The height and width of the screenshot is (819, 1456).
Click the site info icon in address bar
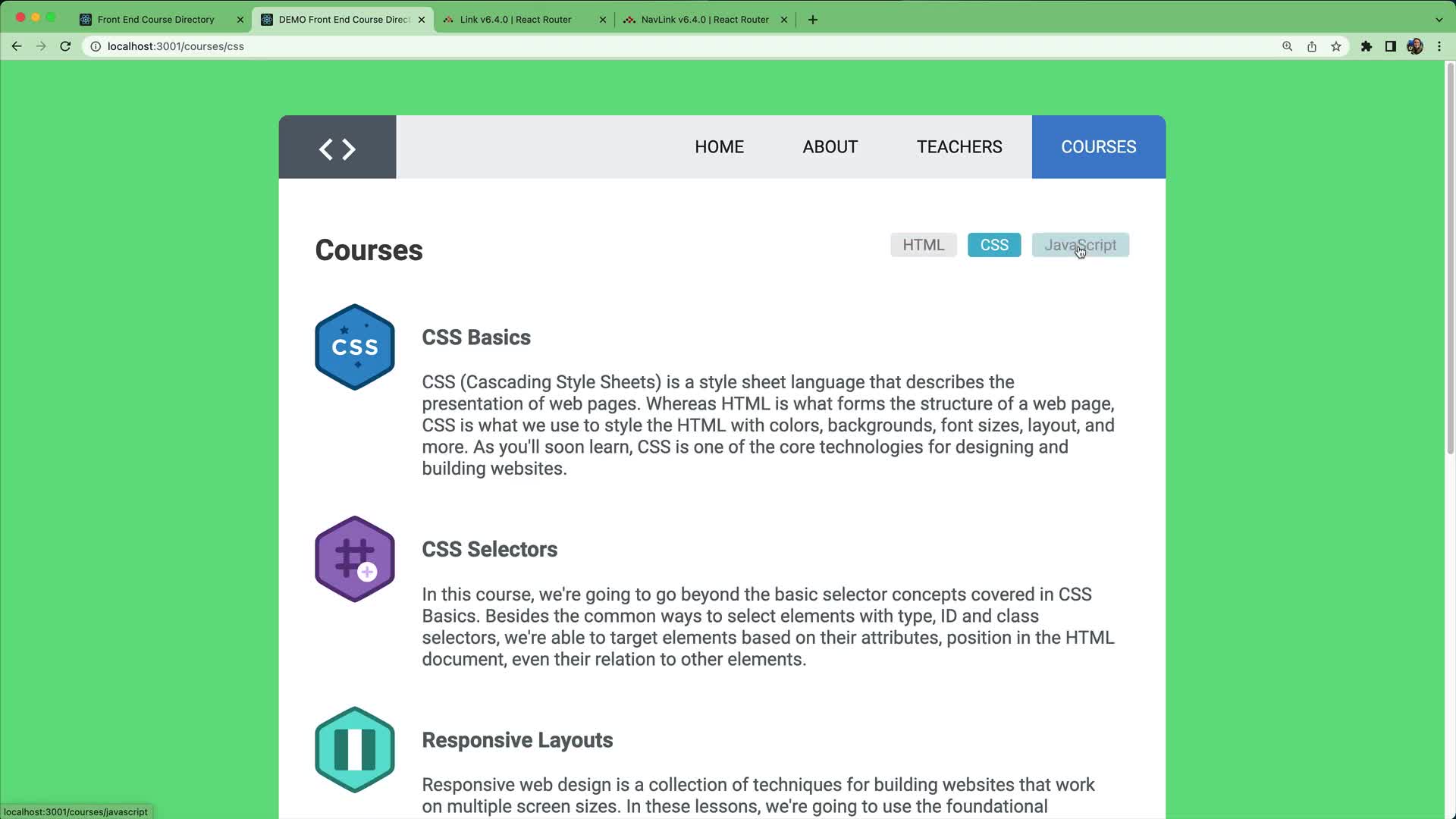click(x=94, y=46)
